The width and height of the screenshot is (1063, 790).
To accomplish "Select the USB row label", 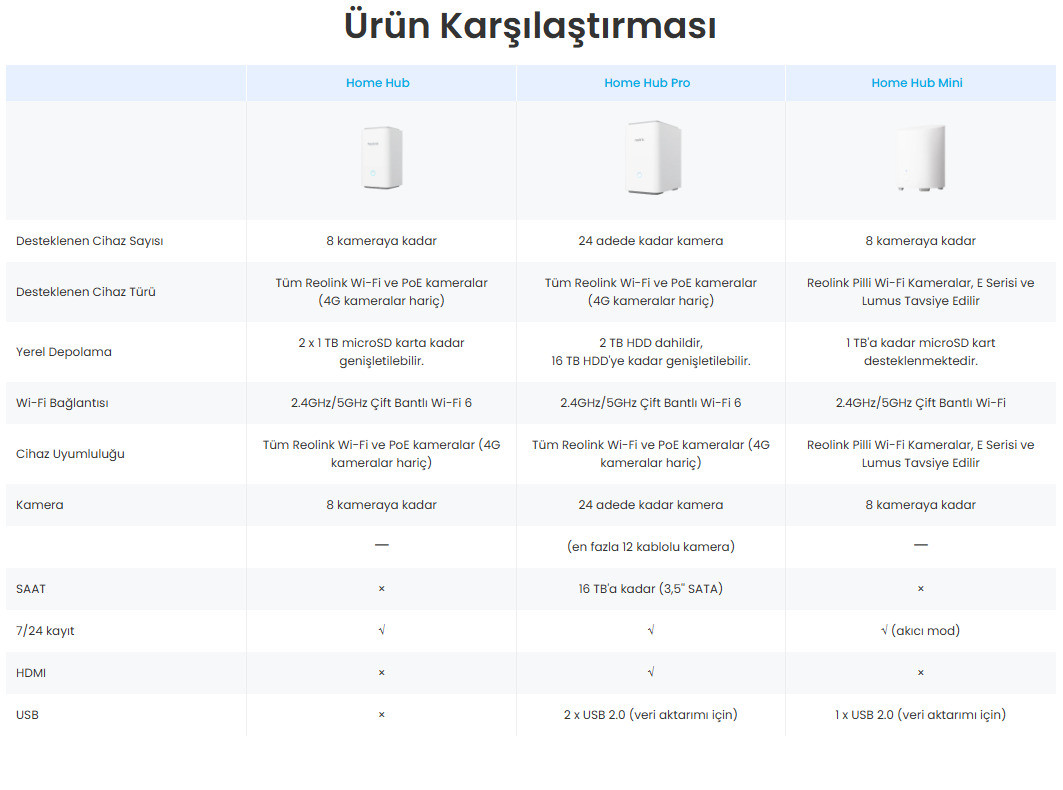I will (27, 715).
